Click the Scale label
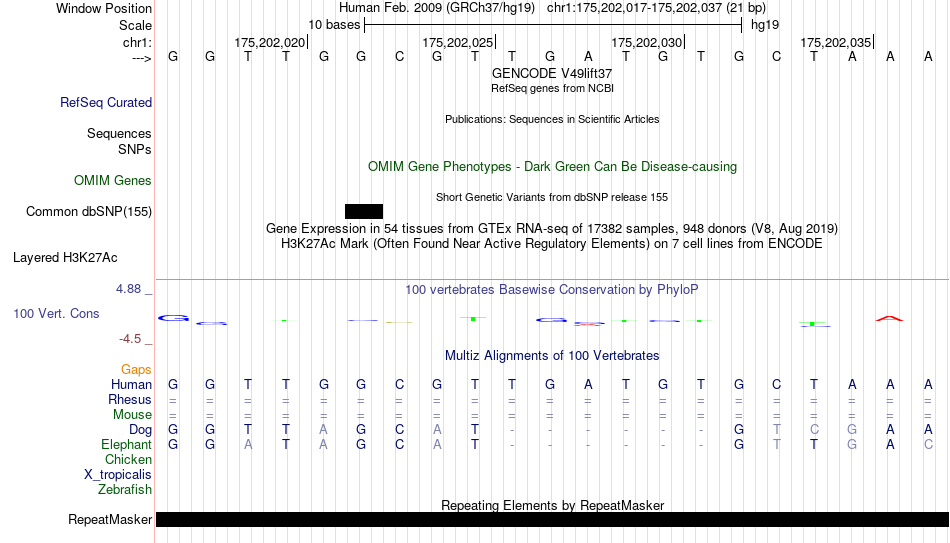This screenshot has height=543, width=950. pyautogui.click(x=136, y=25)
